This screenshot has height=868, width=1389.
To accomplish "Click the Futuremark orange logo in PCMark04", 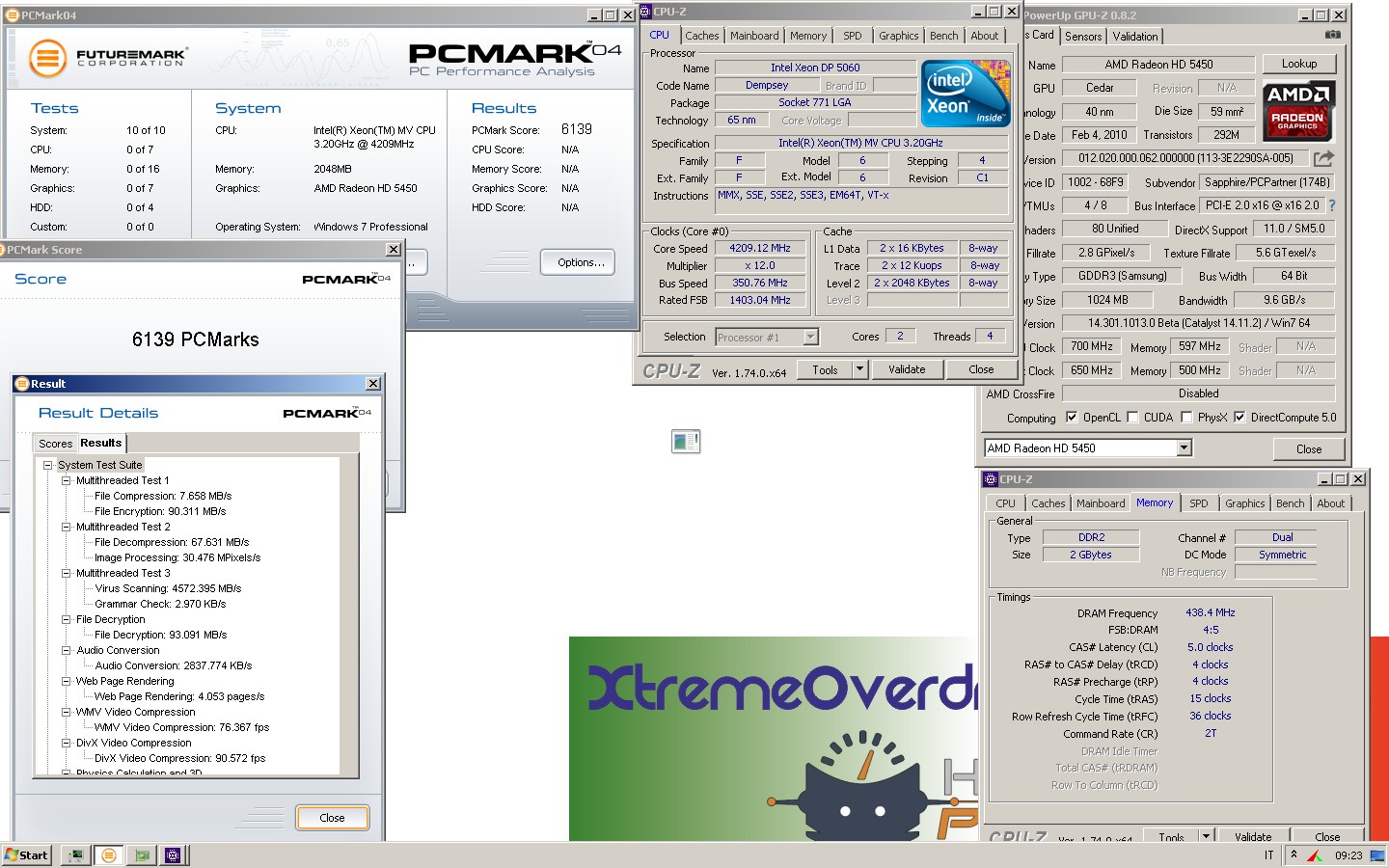I will (47, 59).
